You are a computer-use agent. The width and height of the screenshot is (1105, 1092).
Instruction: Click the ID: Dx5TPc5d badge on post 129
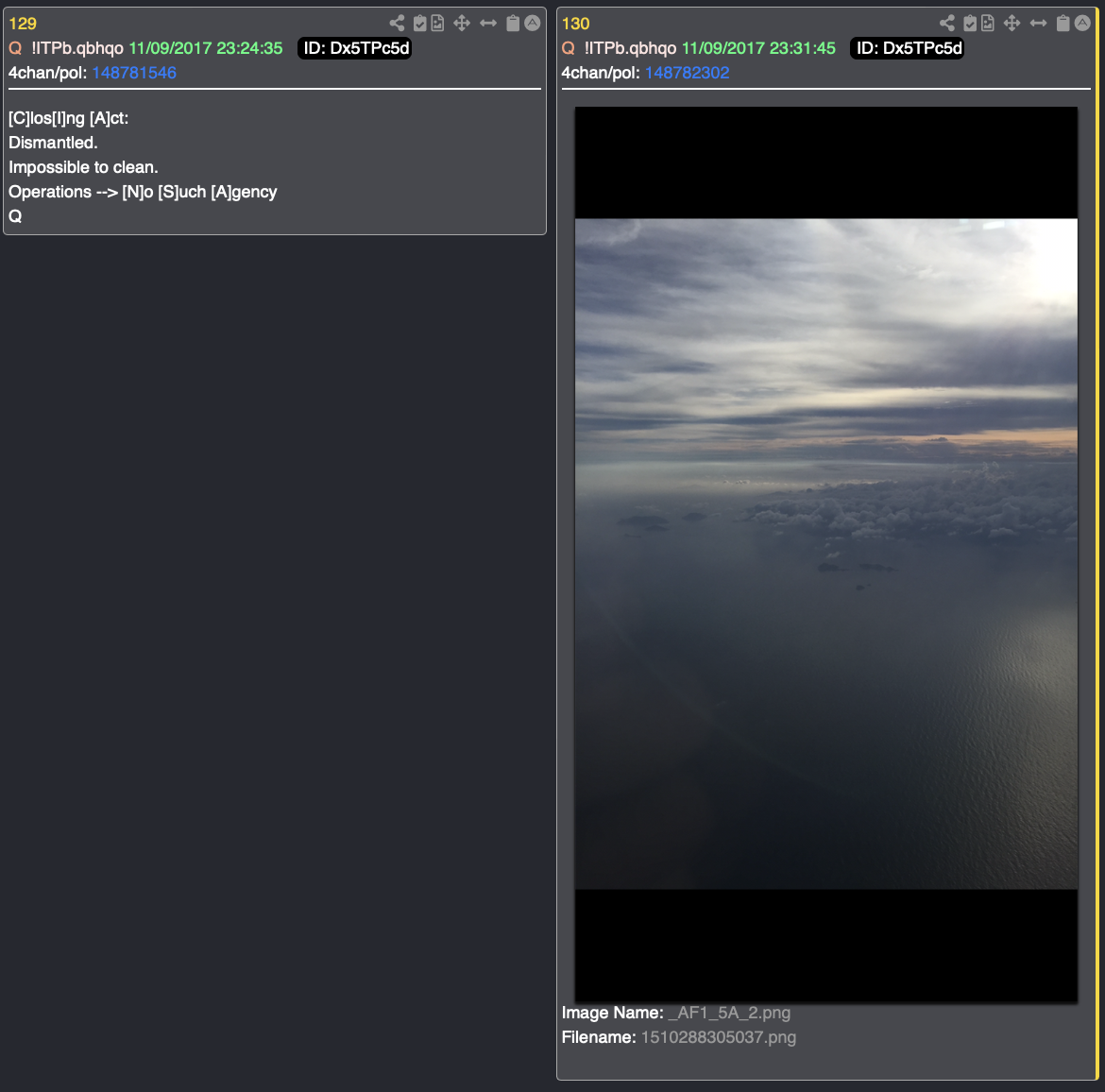pyautogui.click(x=354, y=48)
